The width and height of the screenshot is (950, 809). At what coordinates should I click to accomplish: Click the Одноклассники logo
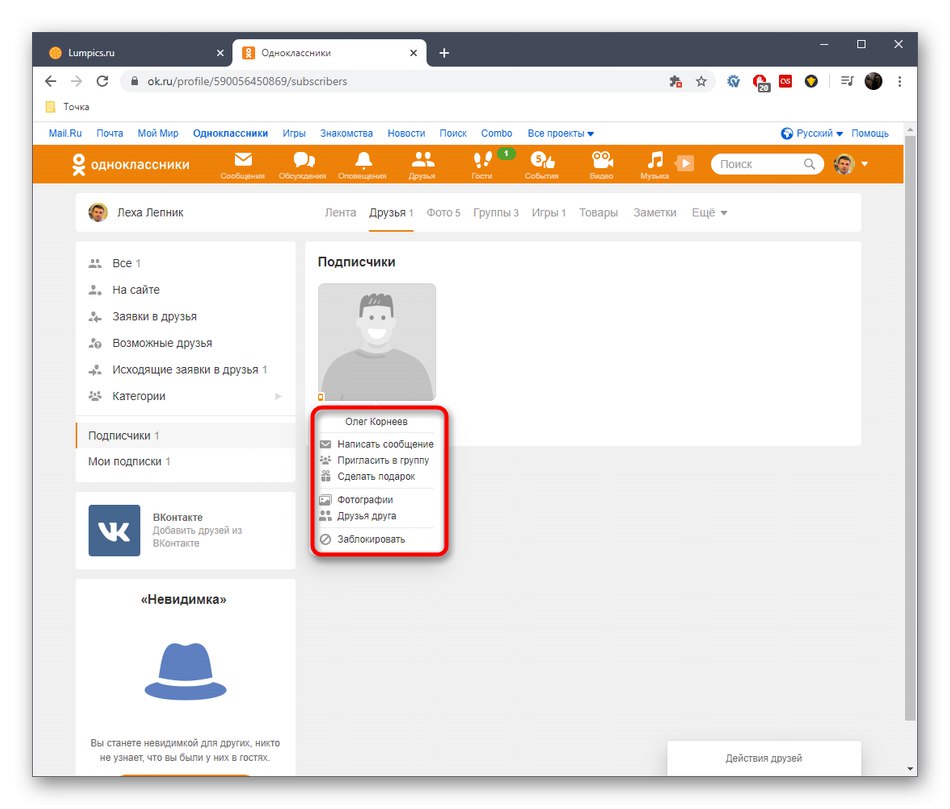tap(131, 164)
